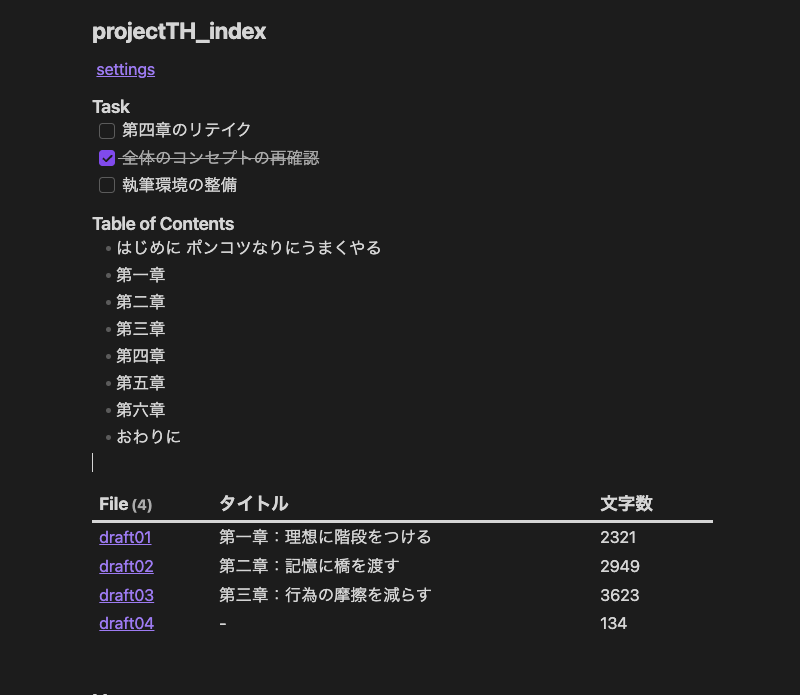Image resolution: width=800 pixels, height=695 pixels.
Task: Select 第二章 in the Table of Contents
Action: [140, 301]
